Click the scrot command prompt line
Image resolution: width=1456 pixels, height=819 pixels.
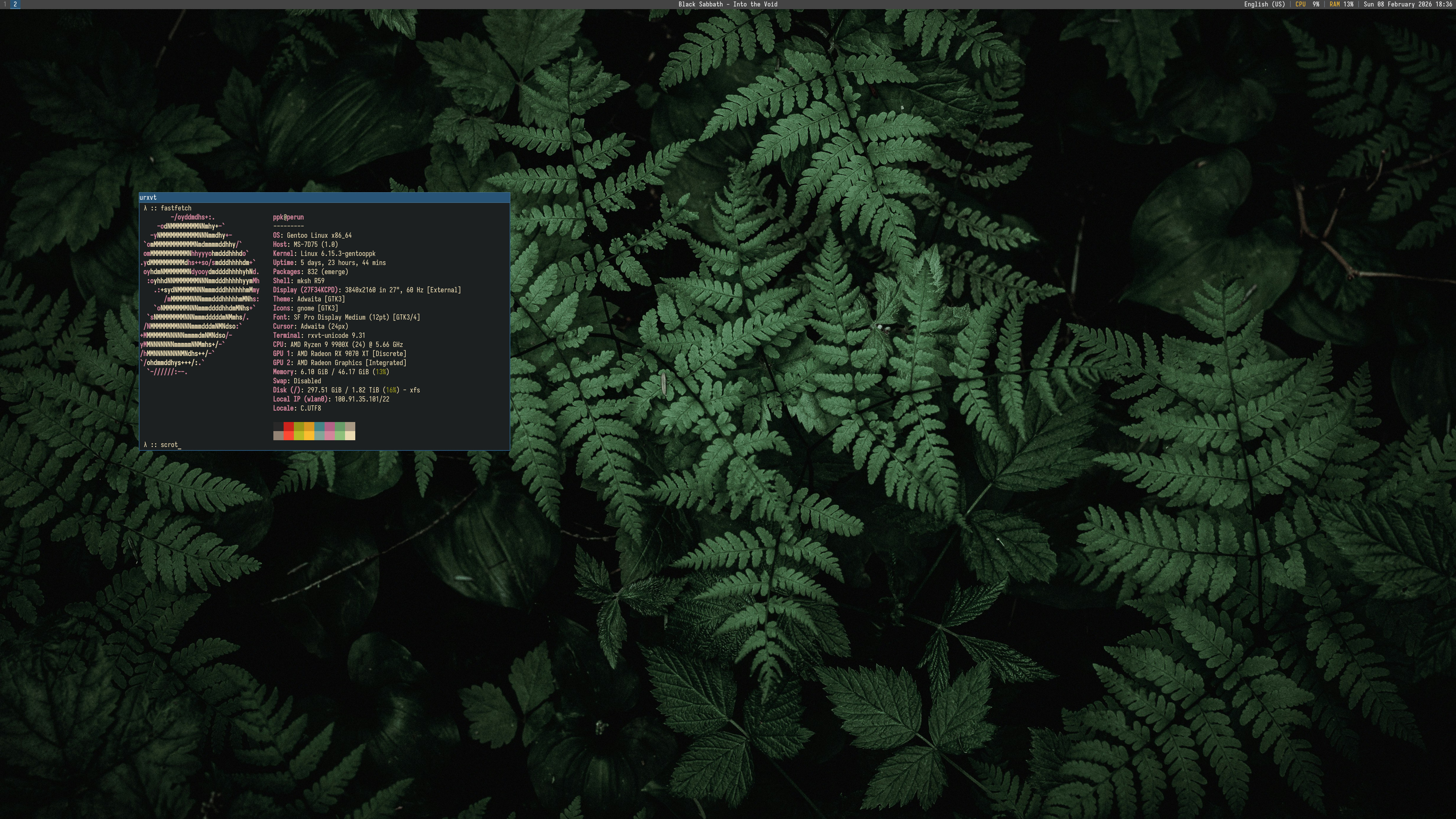pyautogui.click(x=169, y=445)
